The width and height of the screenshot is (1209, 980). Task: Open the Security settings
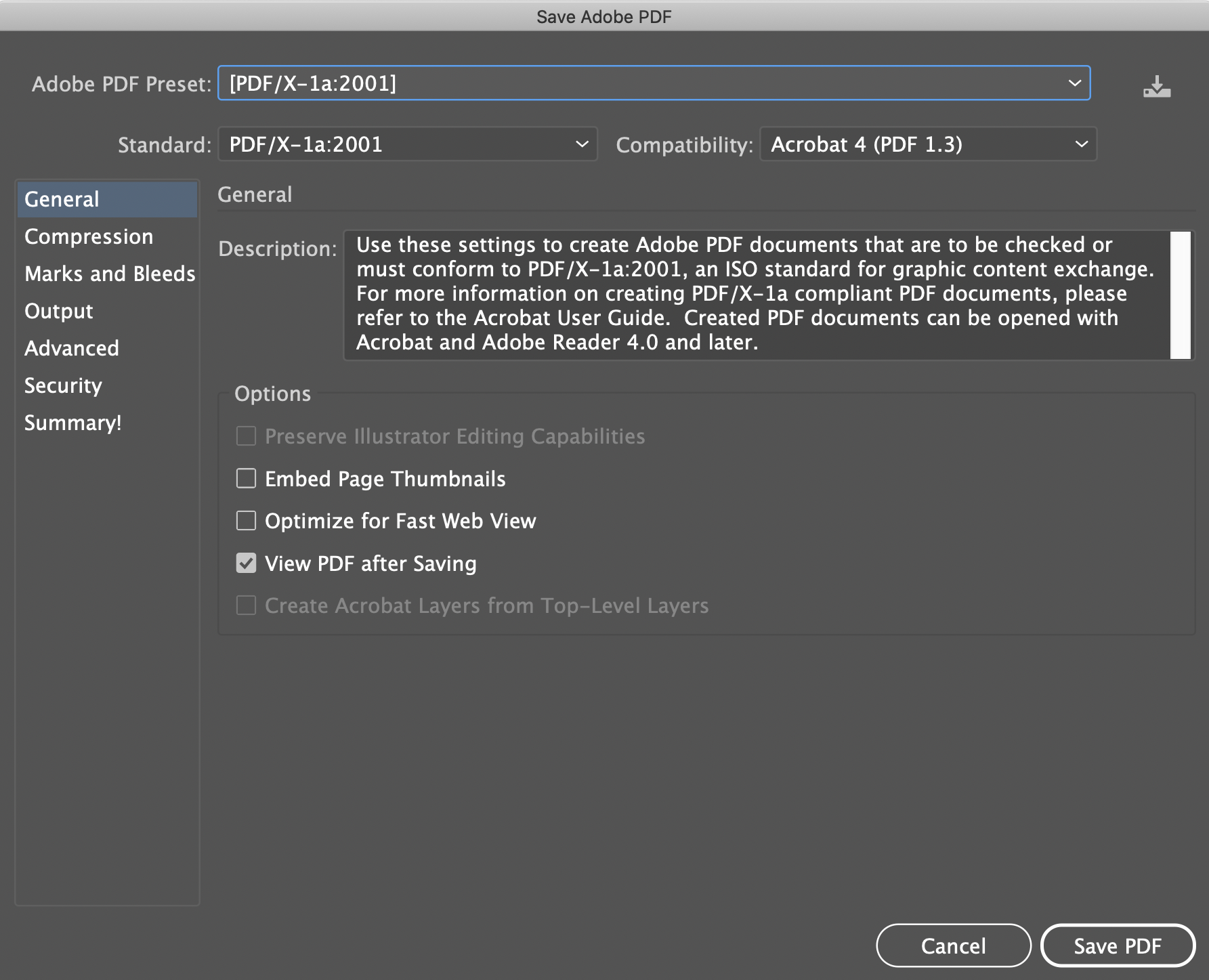click(x=63, y=385)
